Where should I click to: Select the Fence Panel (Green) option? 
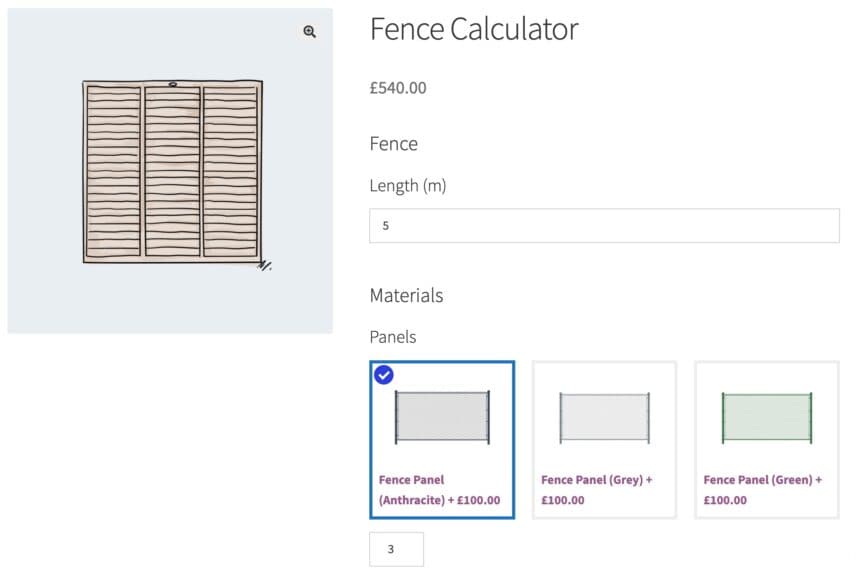pos(766,440)
